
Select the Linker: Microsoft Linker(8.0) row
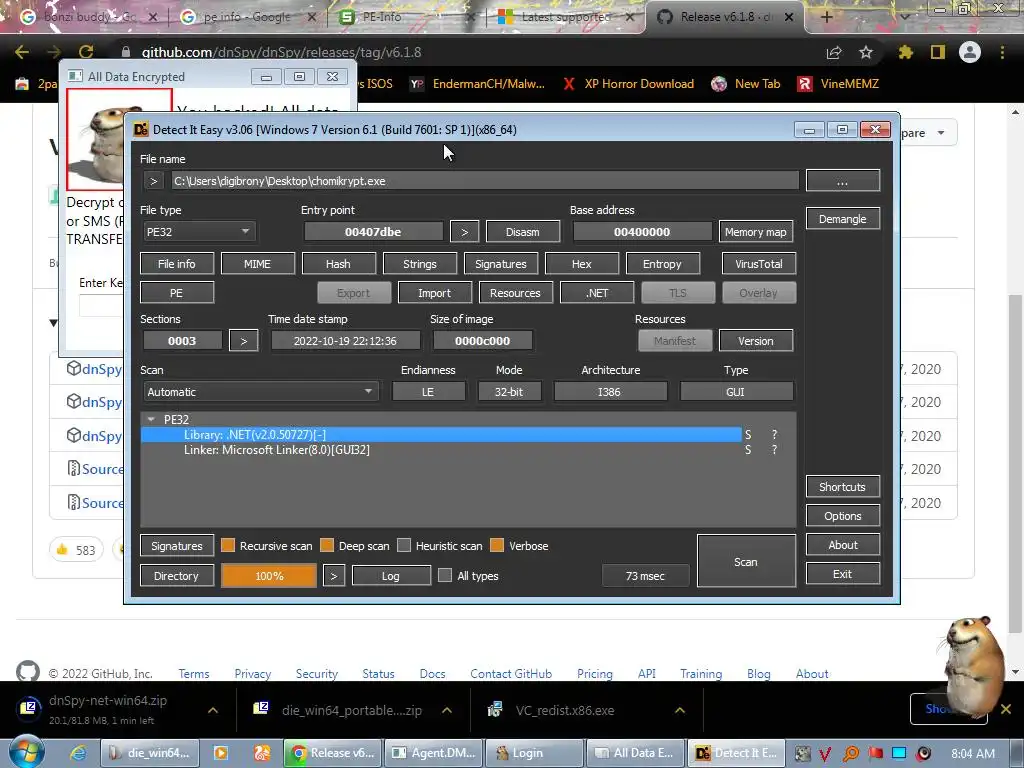[x=441, y=450]
